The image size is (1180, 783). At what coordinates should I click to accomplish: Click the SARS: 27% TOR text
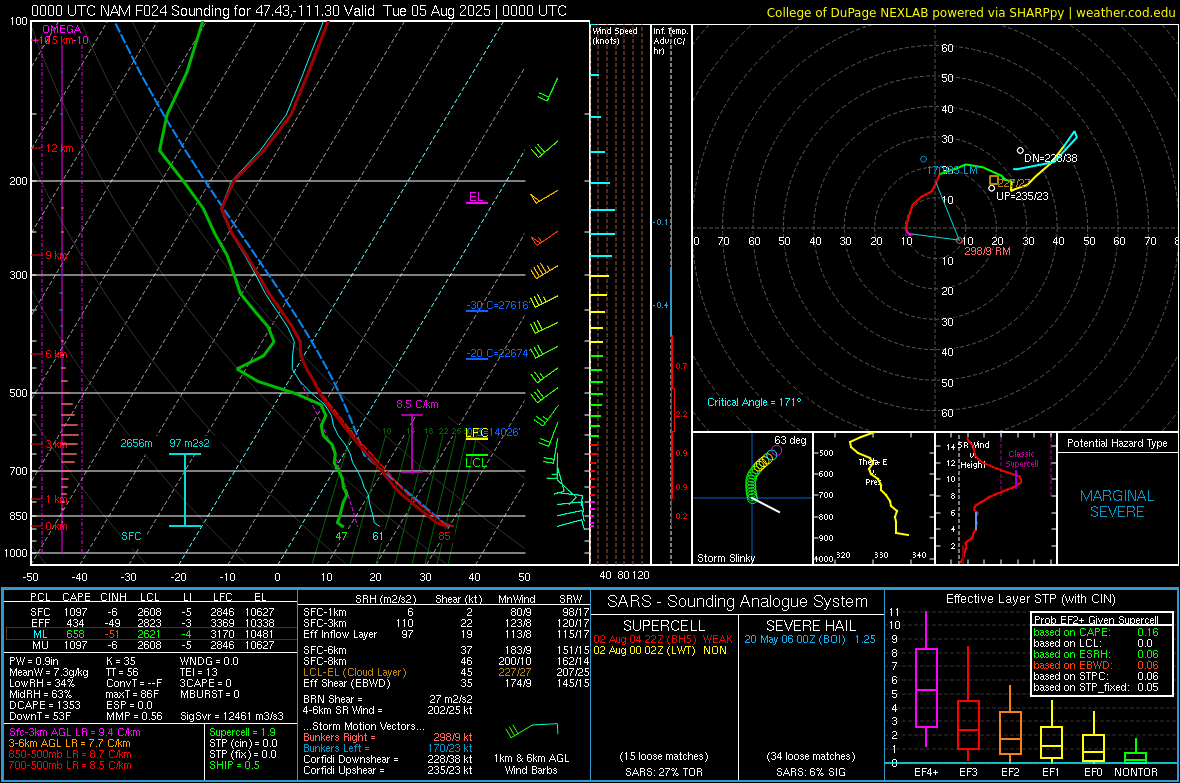[664, 772]
